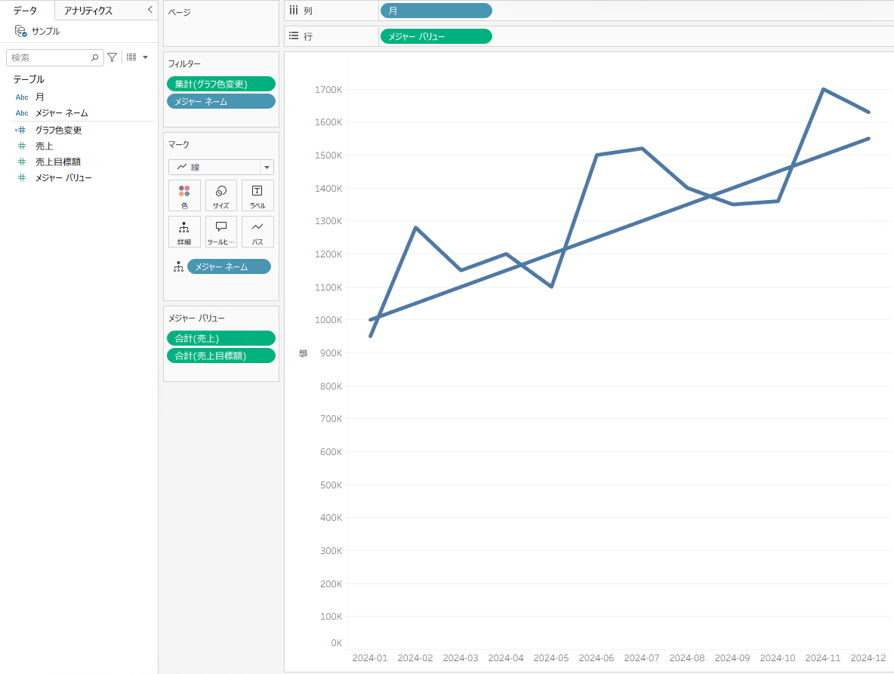Click the 集計(グラフ色変更) filter pill

tap(221, 84)
